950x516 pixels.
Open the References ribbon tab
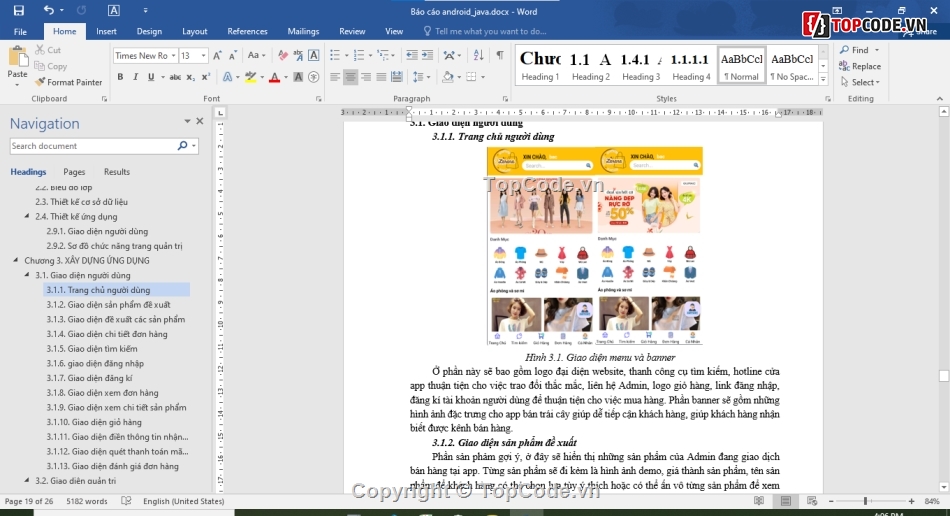pos(247,31)
